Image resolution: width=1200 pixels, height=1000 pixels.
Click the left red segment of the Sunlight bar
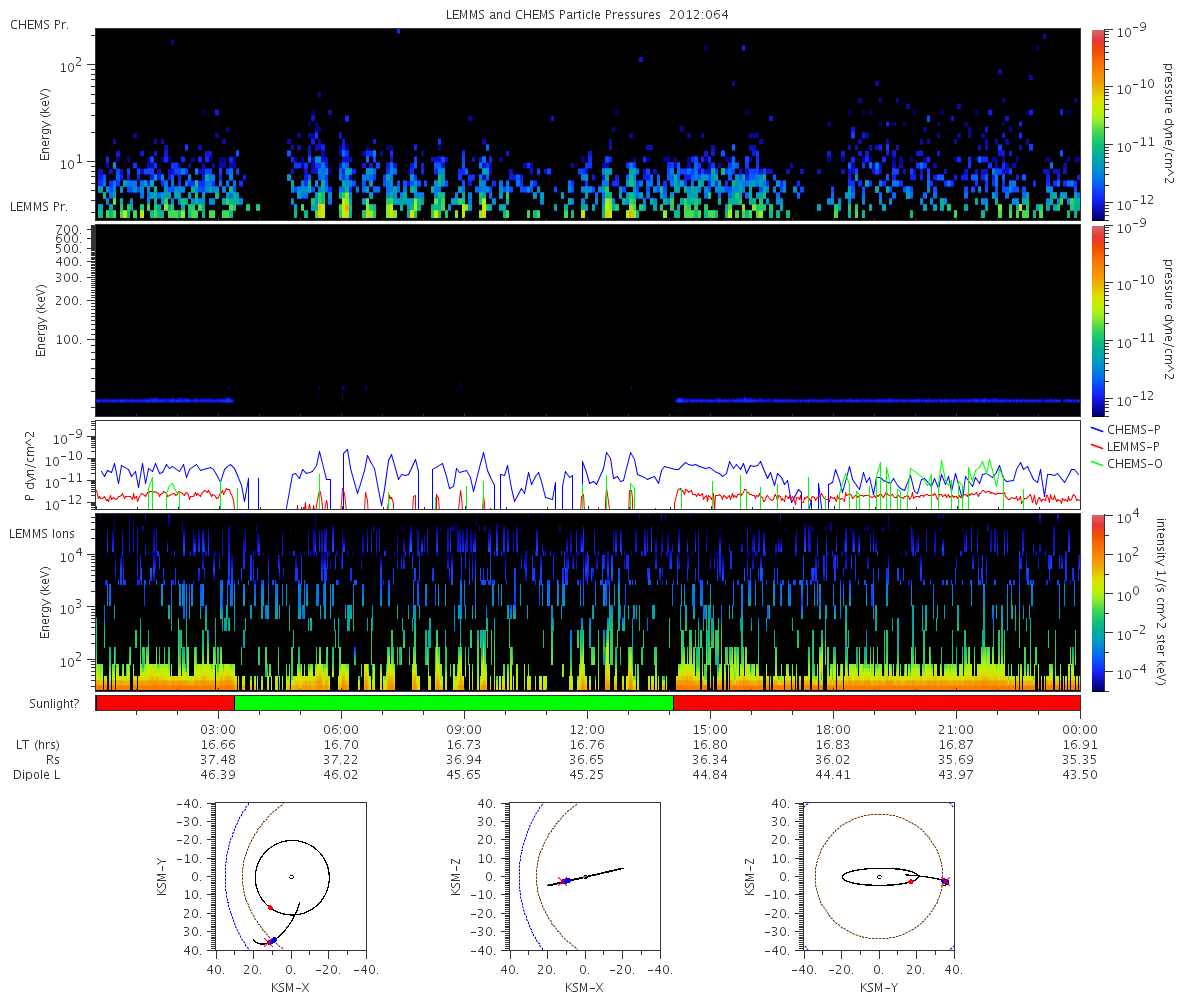[x=165, y=703]
